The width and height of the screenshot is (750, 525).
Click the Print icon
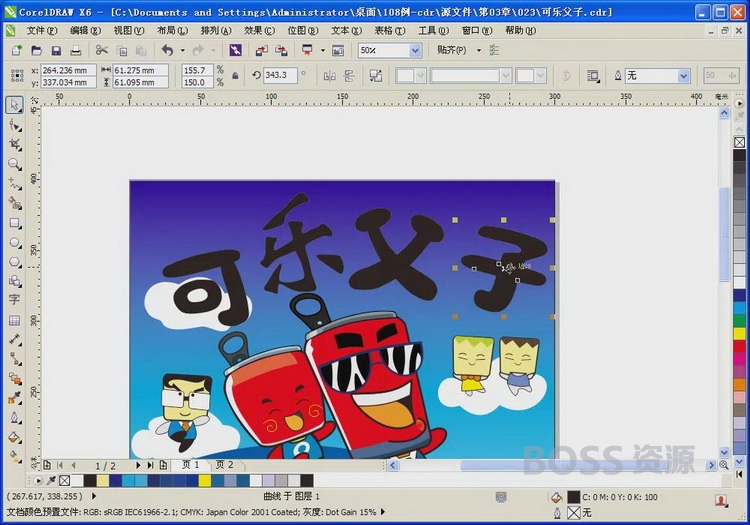tap(76, 50)
